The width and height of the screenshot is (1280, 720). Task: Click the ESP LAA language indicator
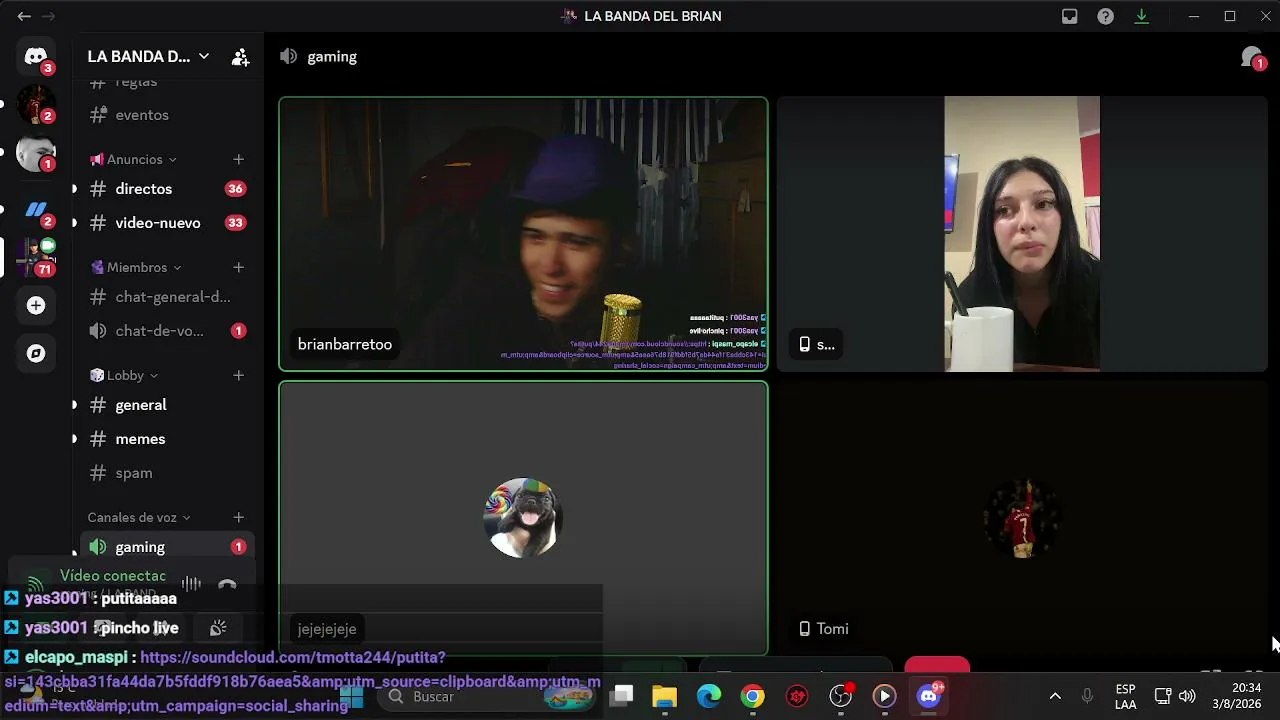1125,696
